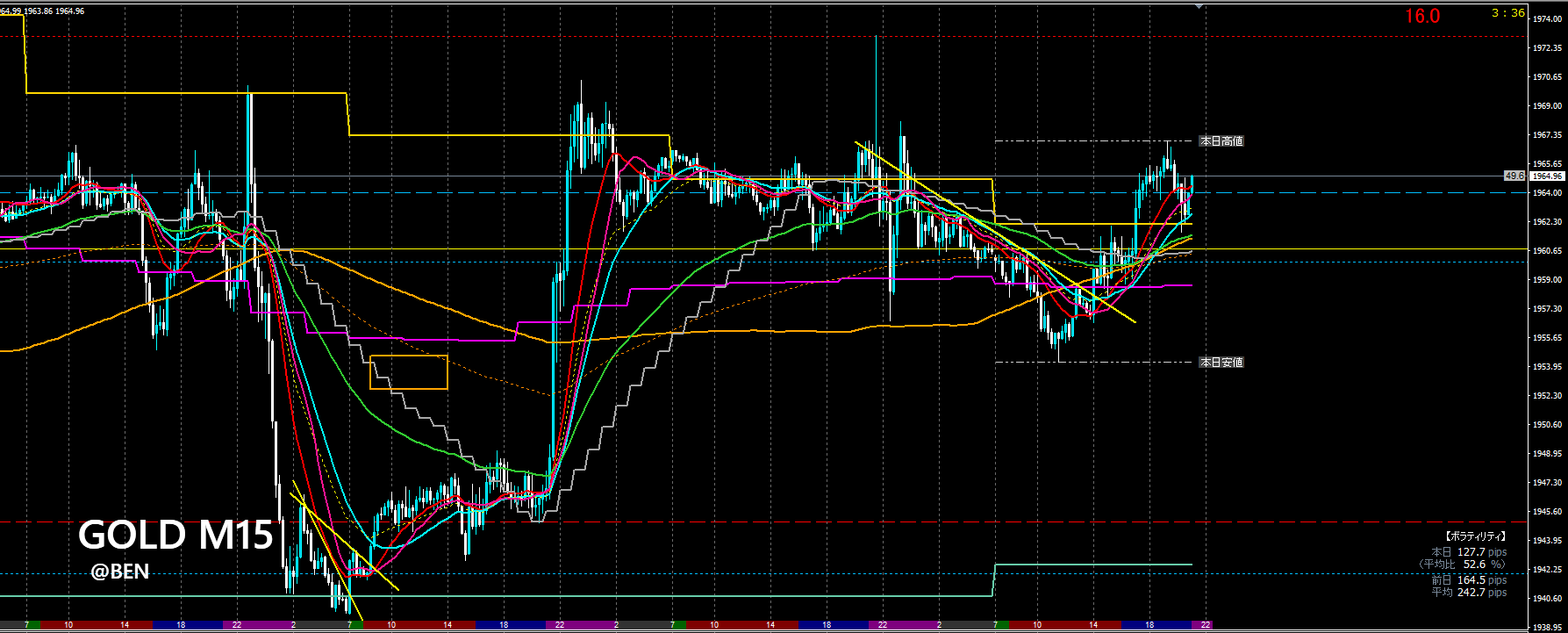1568x633 pixels.
Task: Click the gray 49.6 value box
Action: [x=1514, y=176]
